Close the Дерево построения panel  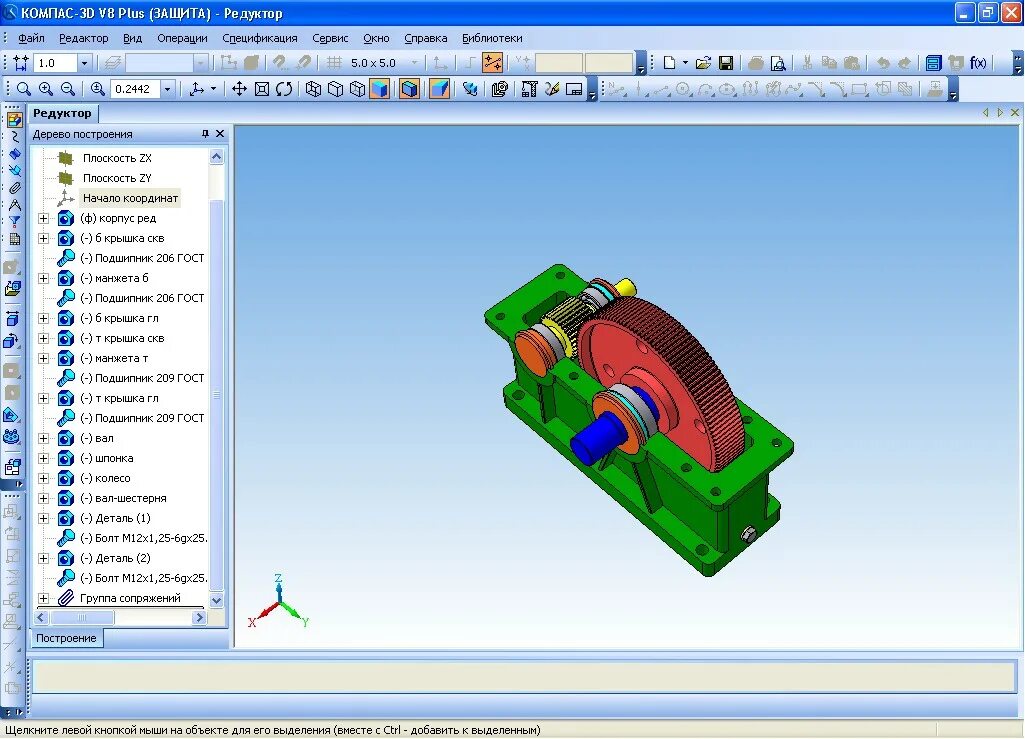(x=220, y=133)
